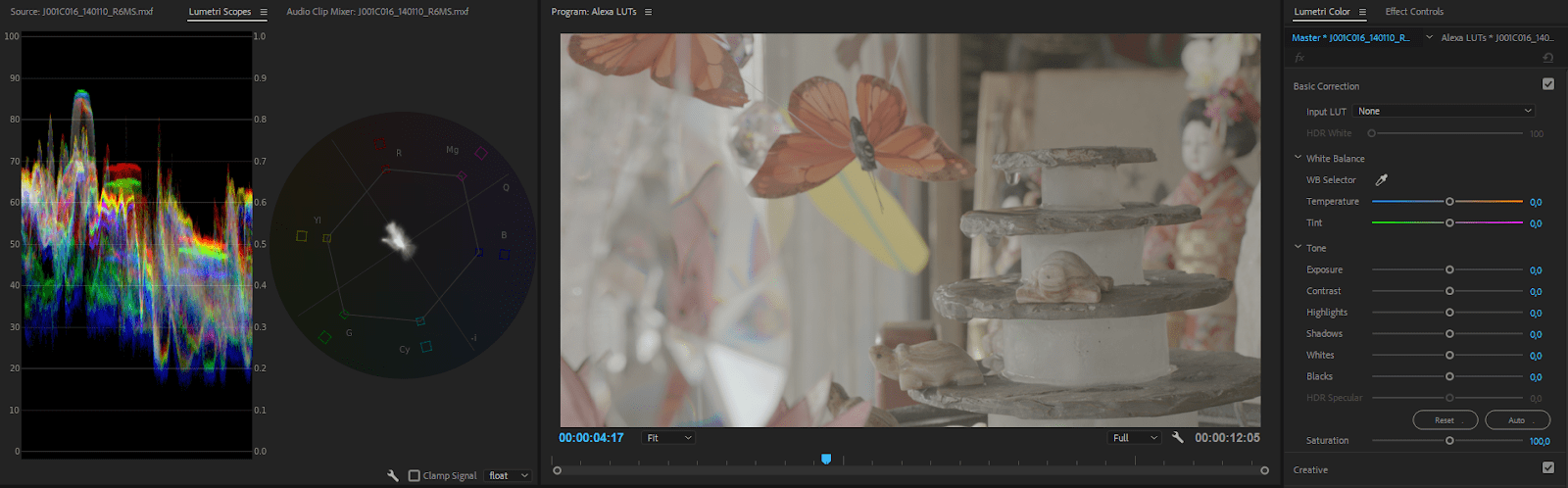1568x488 pixels.
Task: Click the Highlights slider handle
Action: point(1449,313)
